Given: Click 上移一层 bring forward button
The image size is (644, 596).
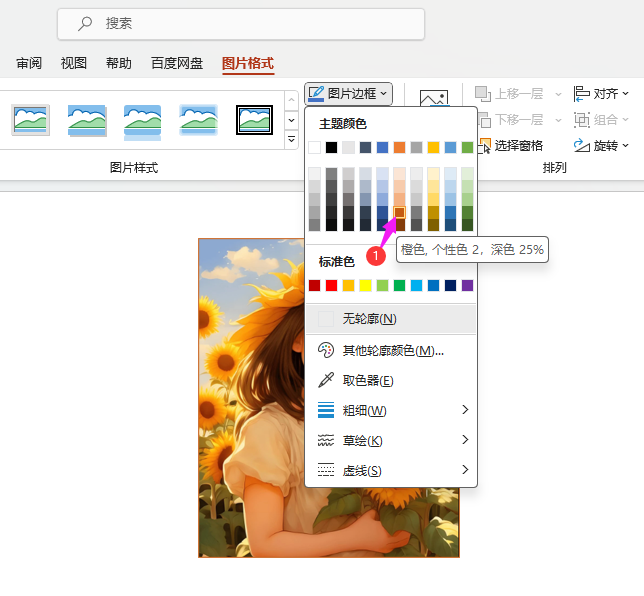Looking at the screenshot, I should (509, 94).
